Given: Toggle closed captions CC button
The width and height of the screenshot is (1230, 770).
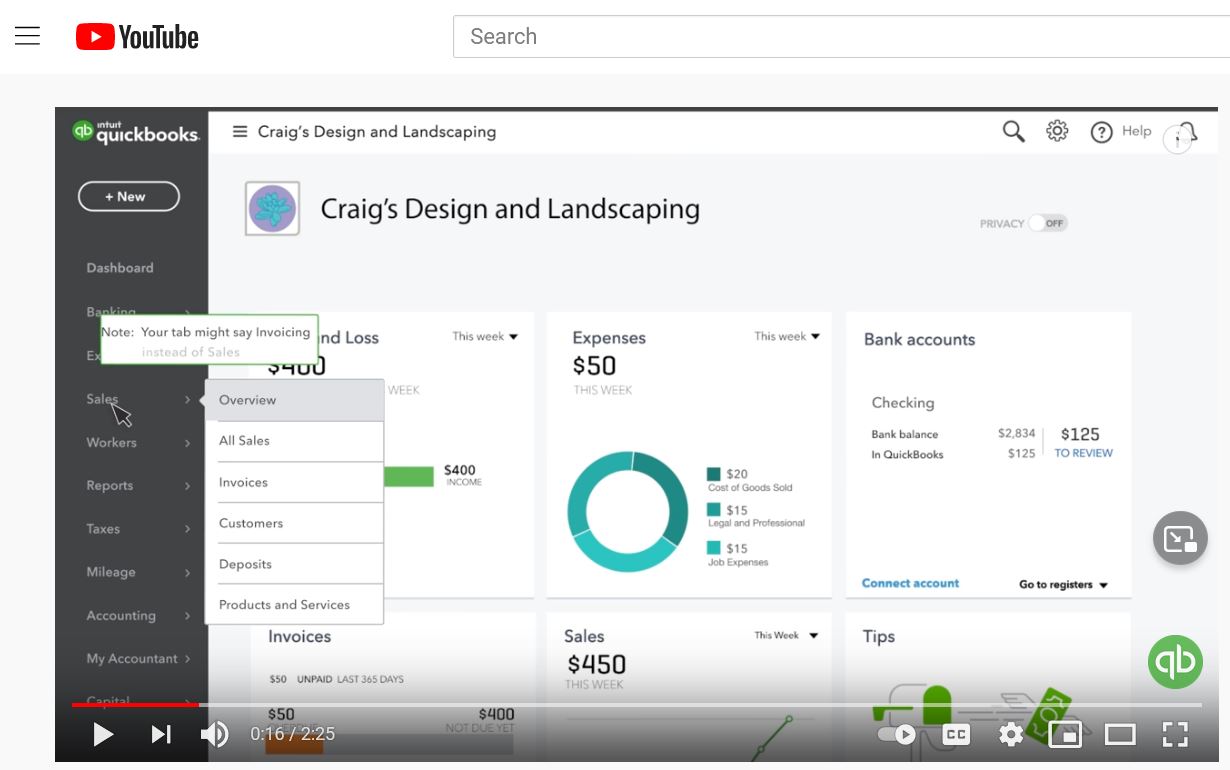Looking at the screenshot, I should click(956, 735).
